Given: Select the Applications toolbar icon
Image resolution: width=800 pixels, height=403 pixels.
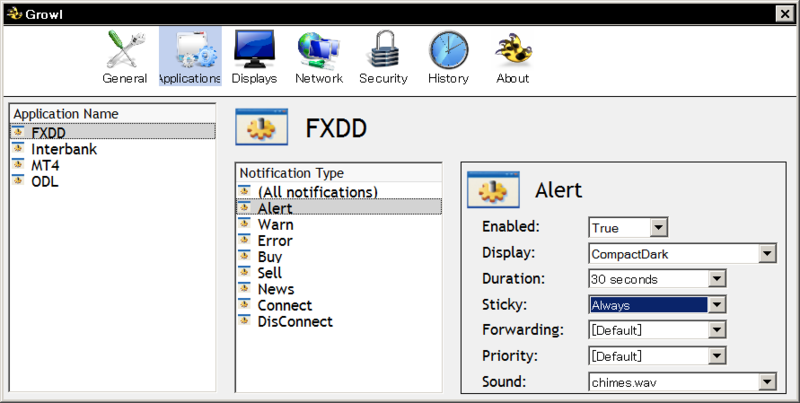Looking at the screenshot, I should pyautogui.click(x=190, y=56).
